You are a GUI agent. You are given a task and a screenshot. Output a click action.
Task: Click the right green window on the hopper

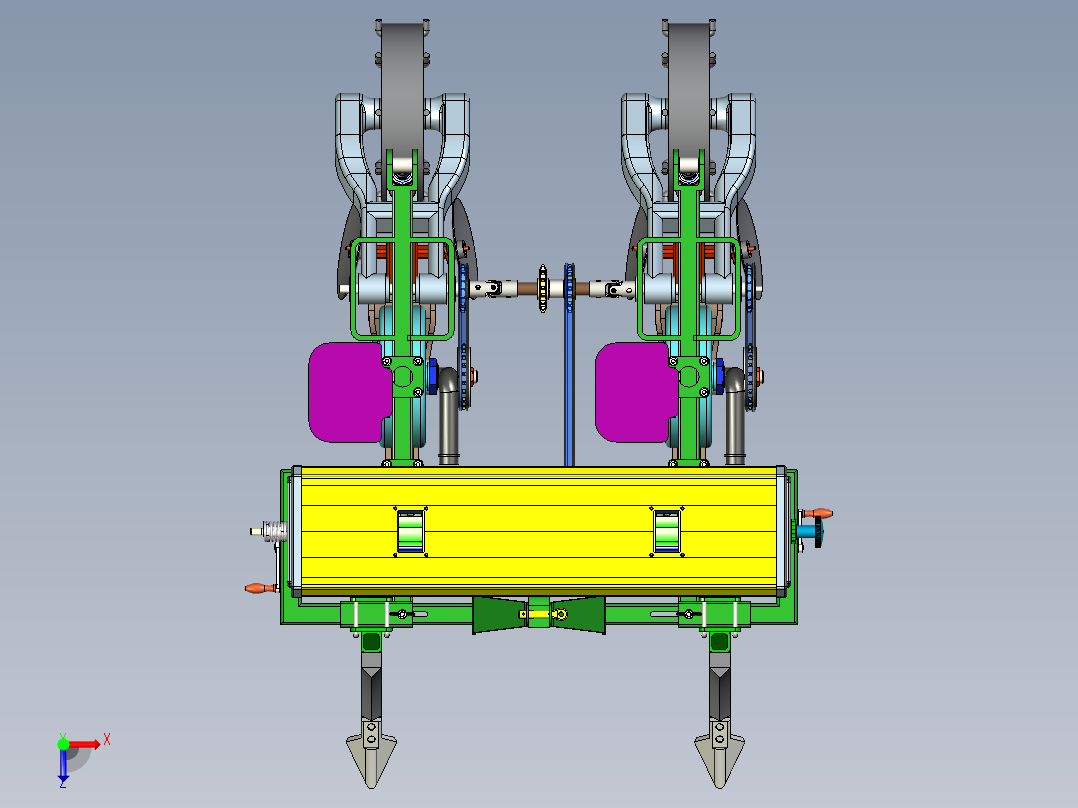click(x=667, y=532)
